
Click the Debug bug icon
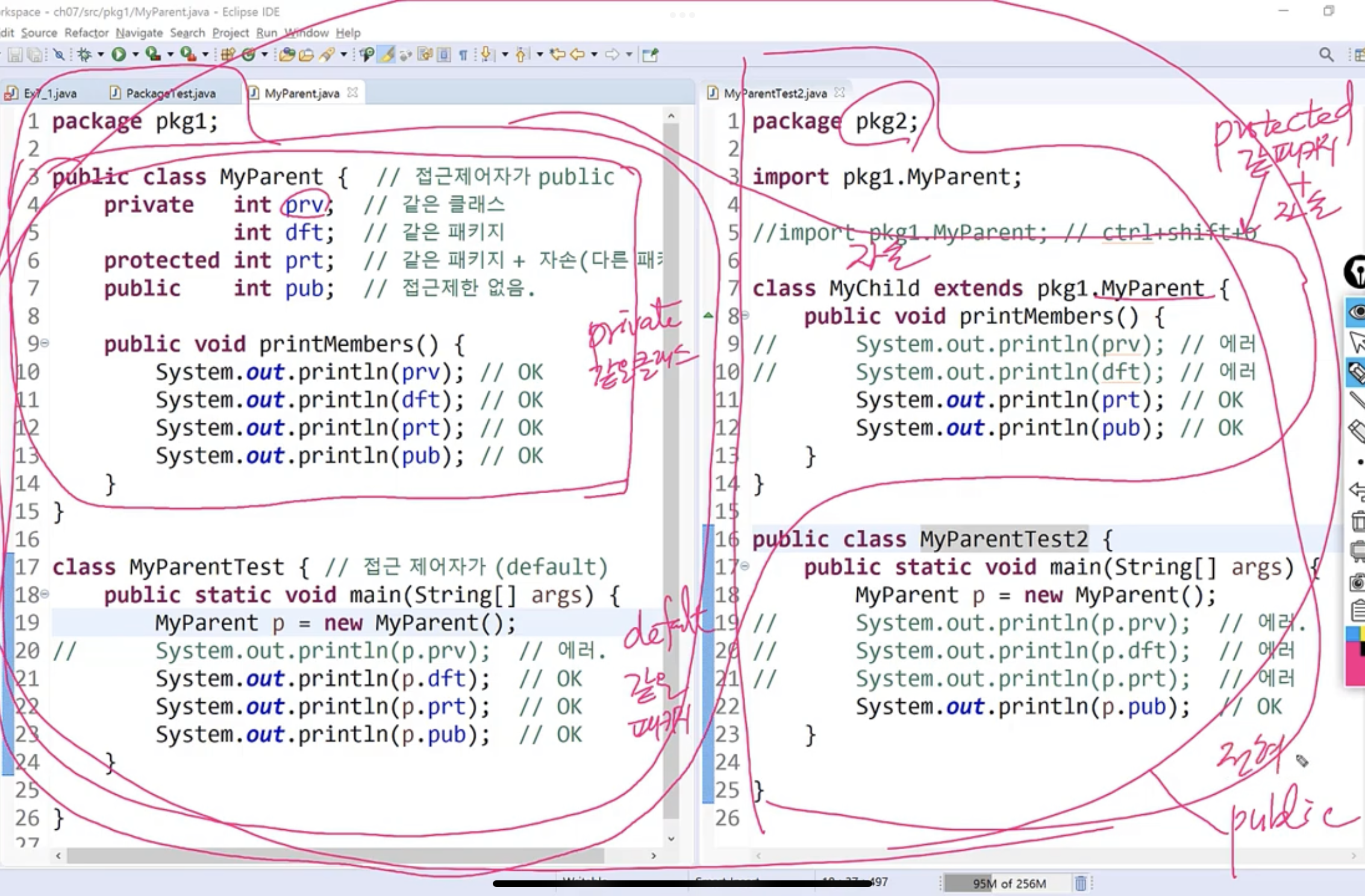point(84,55)
